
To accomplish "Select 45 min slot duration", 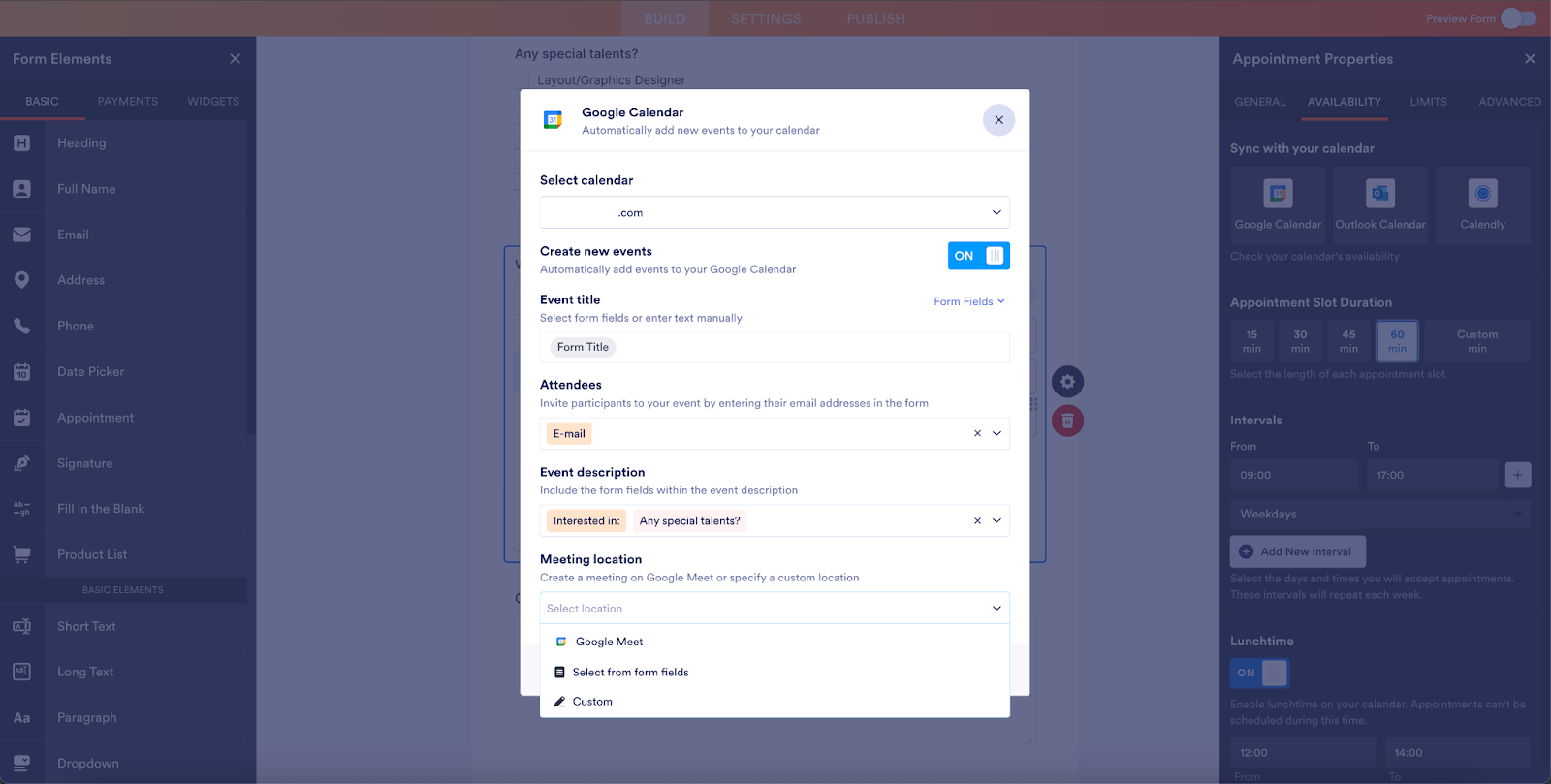I will coord(1349,341).
